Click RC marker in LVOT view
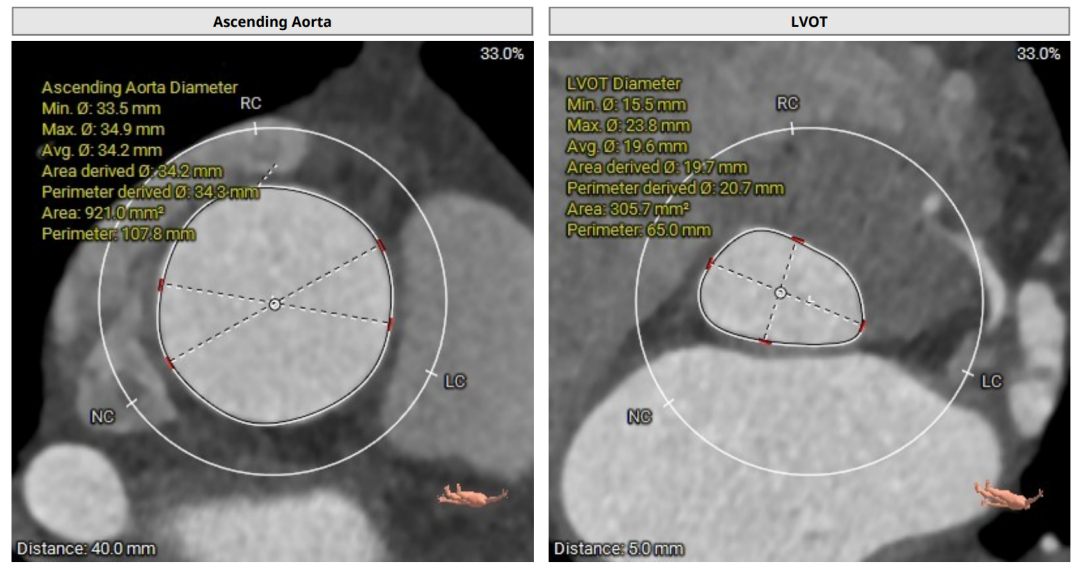Screen dimensions: 1080x571 [x=787, y=103]
